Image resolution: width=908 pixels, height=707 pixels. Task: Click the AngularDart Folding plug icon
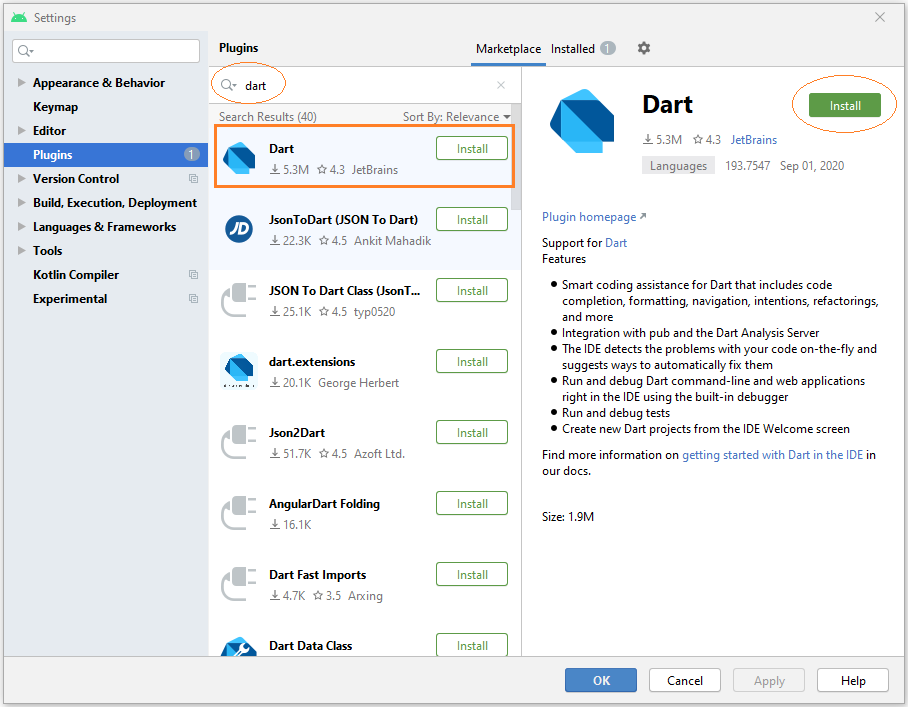coord(239,512)
